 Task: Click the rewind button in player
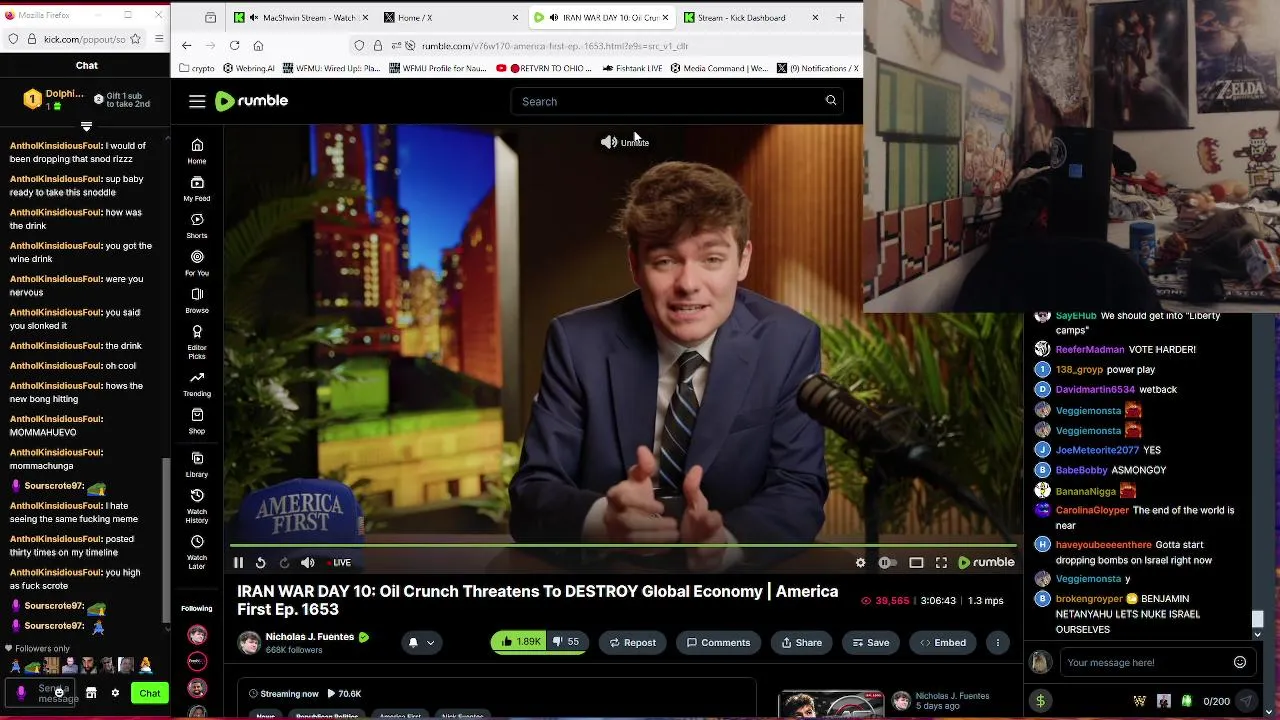(260, 563)
